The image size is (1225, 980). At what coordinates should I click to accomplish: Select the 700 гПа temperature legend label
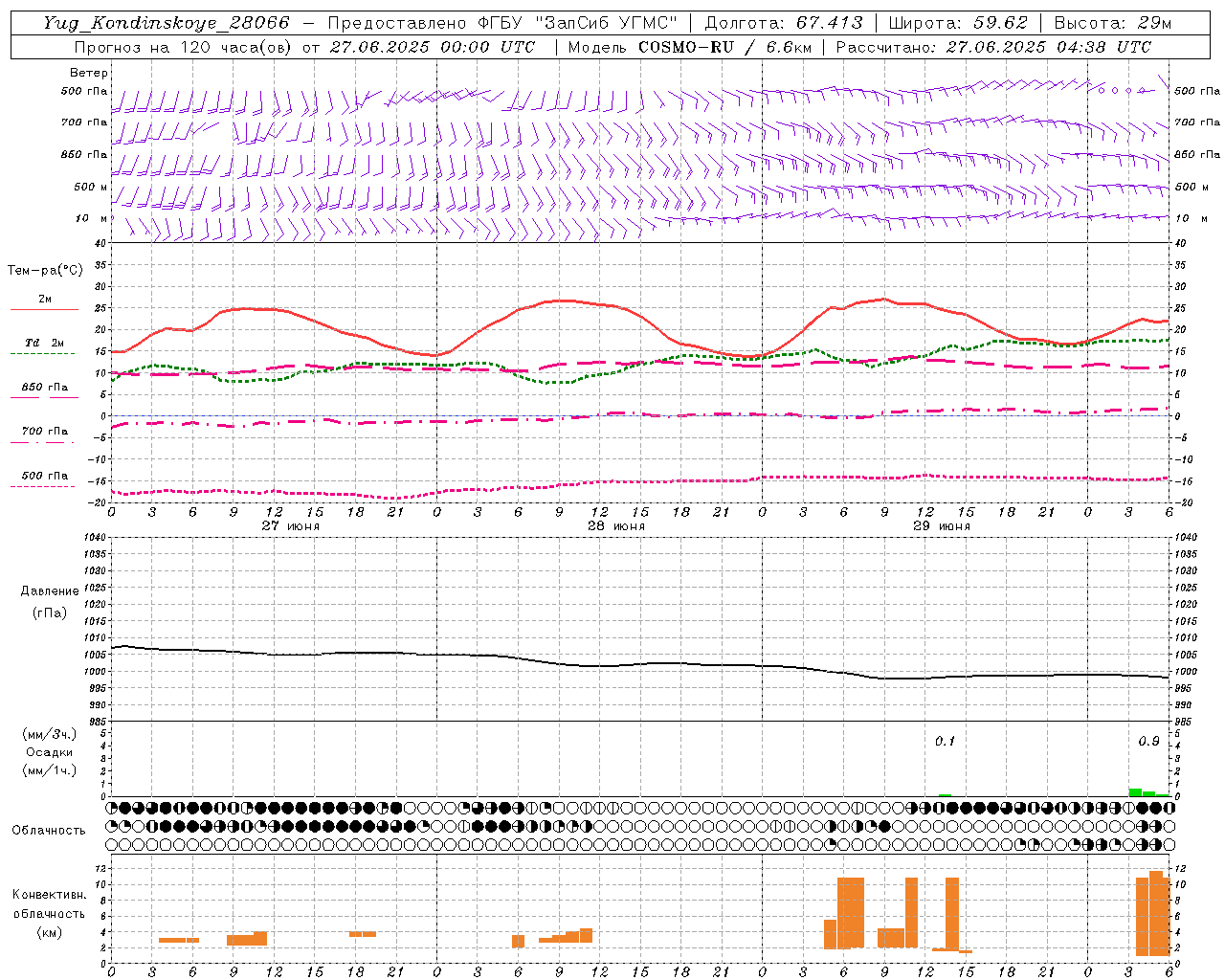point(45,431)
